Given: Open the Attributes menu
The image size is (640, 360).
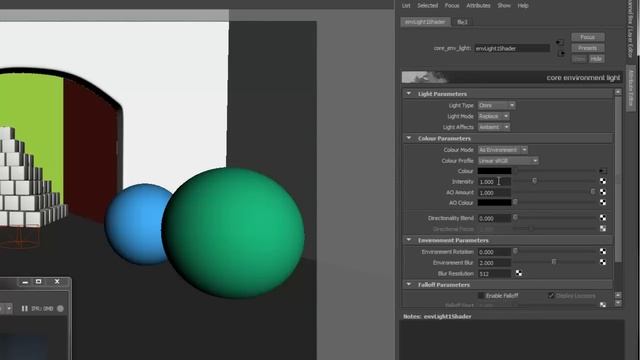Looking at the screenshot, I should click(478, 6).
